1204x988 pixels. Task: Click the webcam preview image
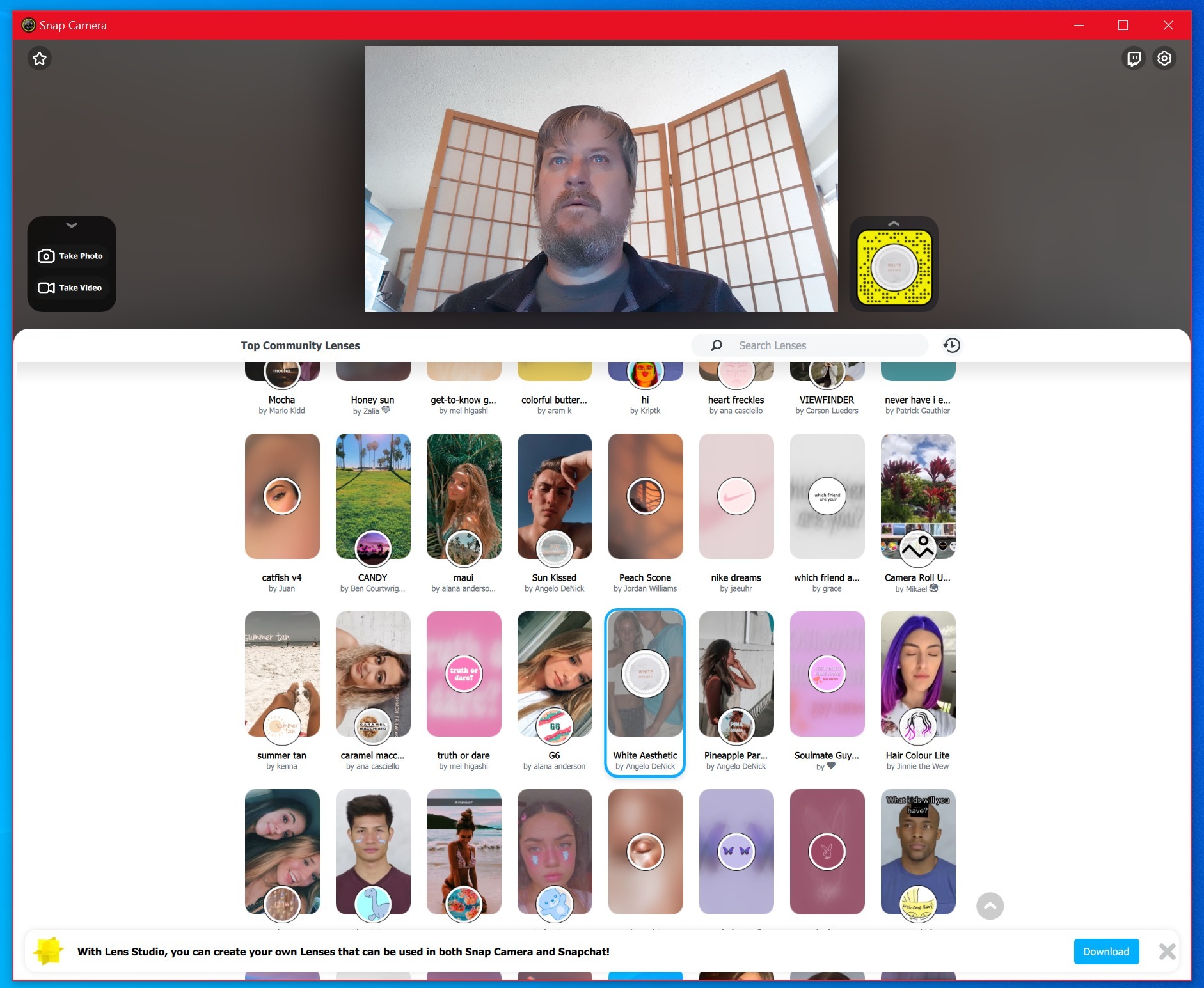(x=601, y=179)
